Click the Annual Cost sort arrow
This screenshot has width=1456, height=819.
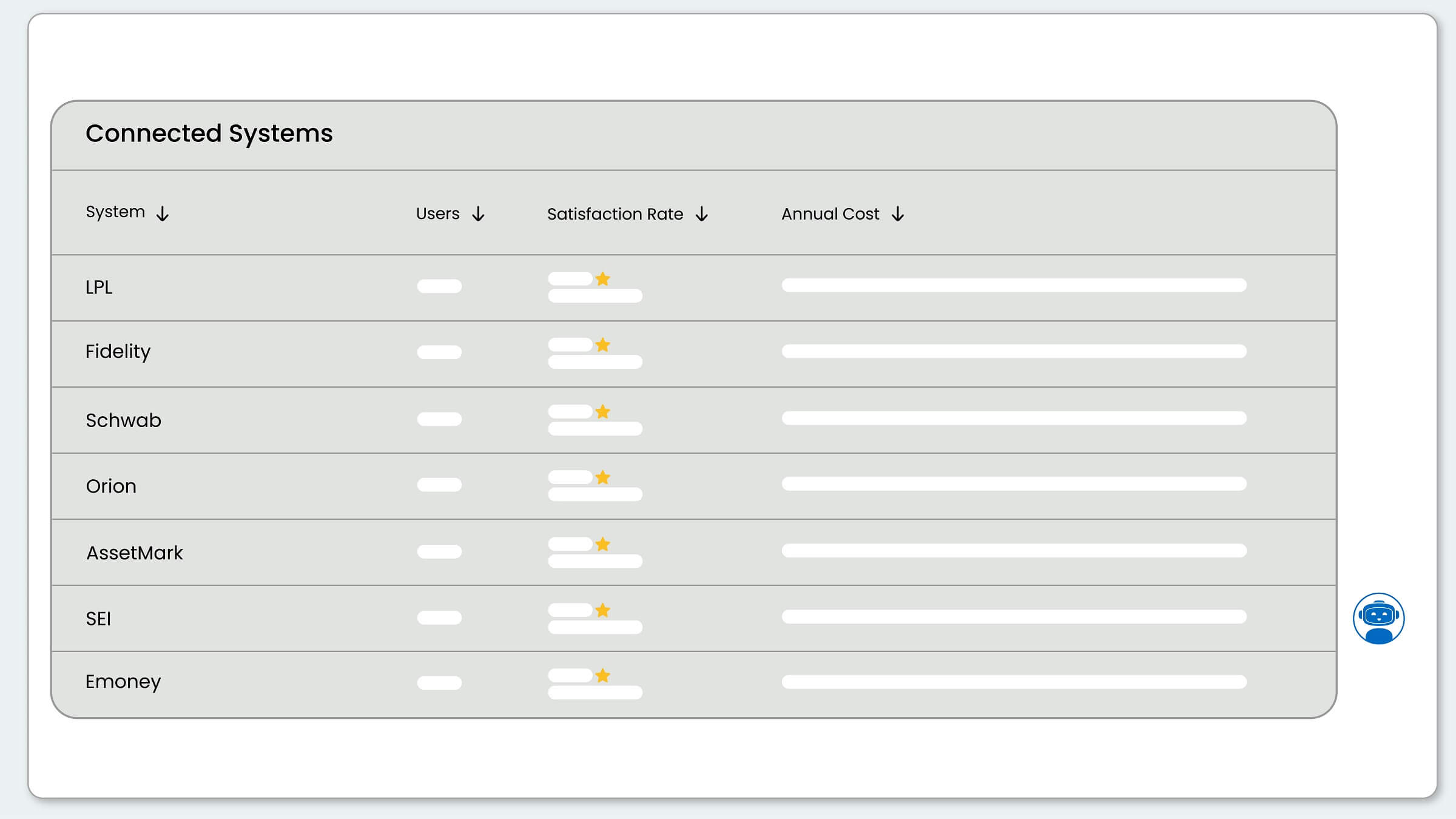pyautogui.click(x=898, y=214)
